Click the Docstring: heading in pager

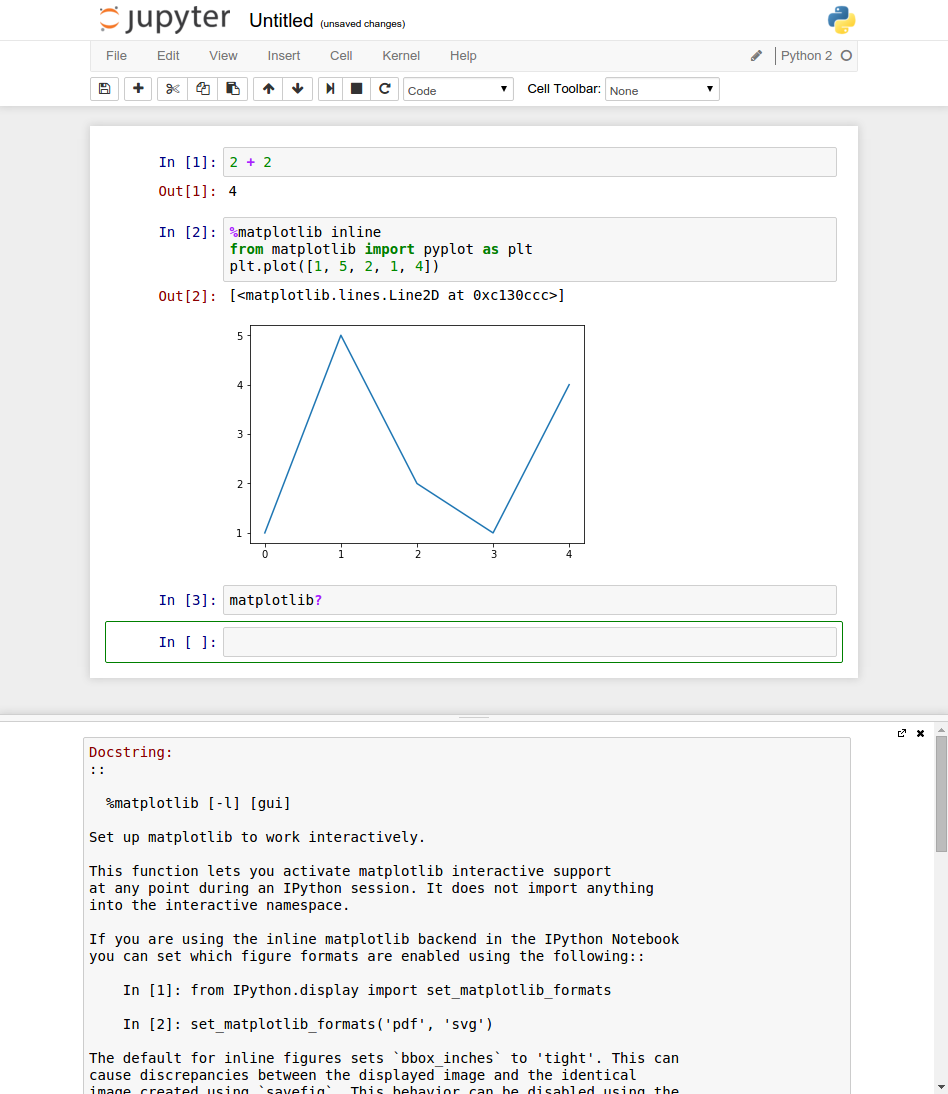[130, 752]
